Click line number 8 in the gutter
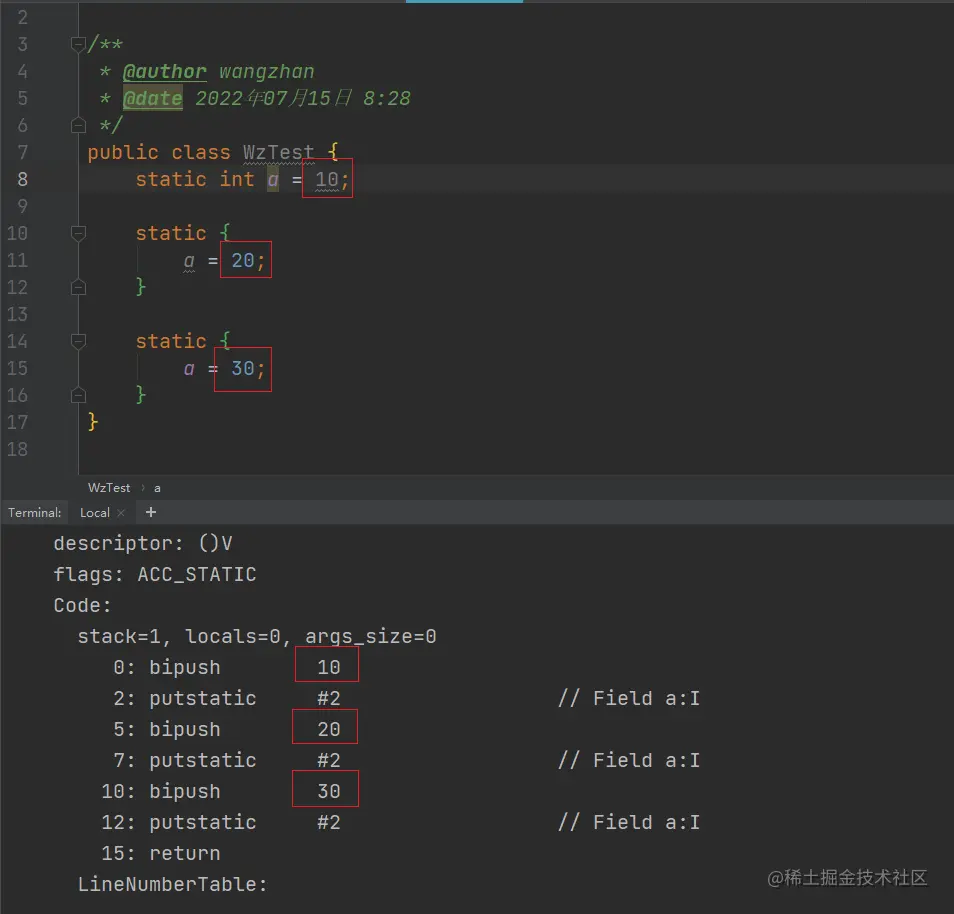 click(23, 180)
